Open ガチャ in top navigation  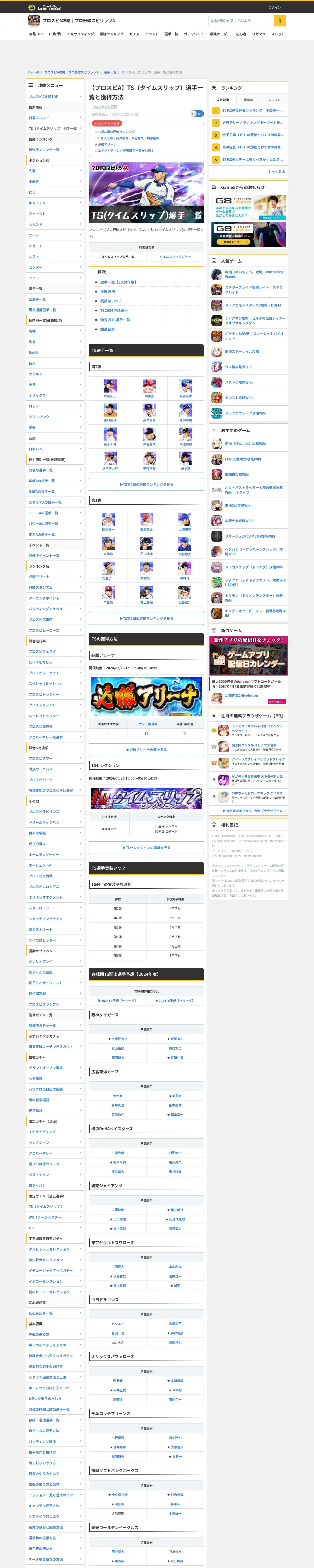click(134, 34)
